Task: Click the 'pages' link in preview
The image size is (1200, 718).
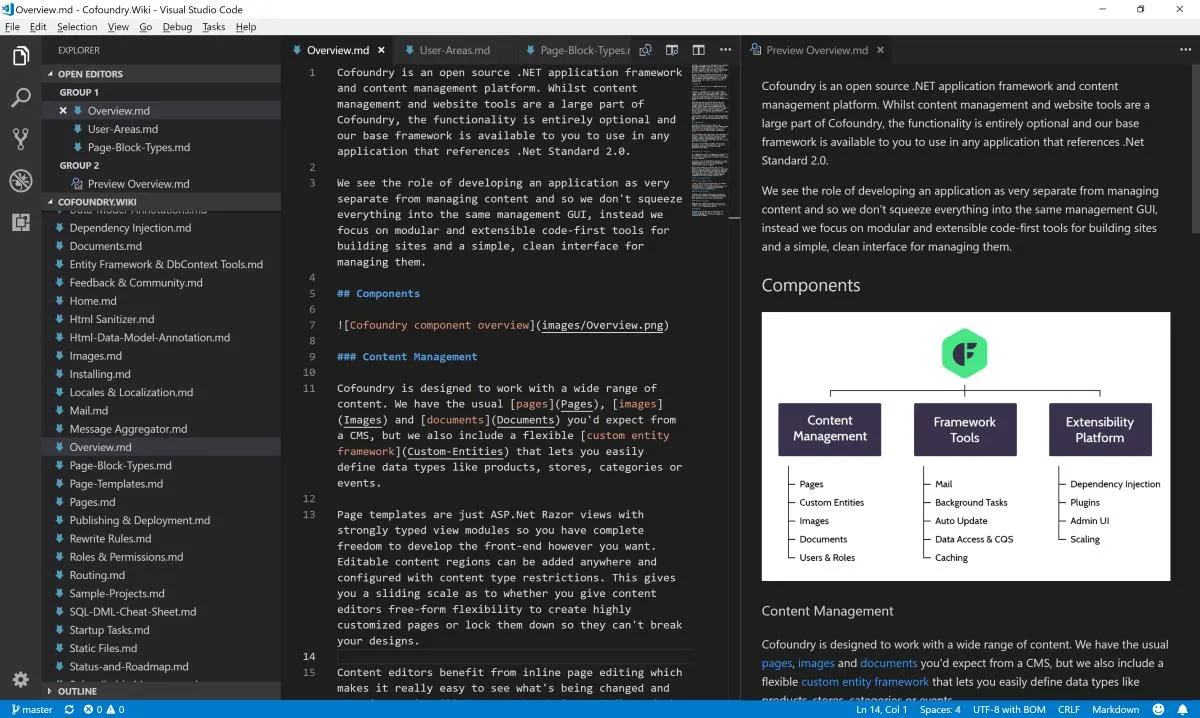Action: pos(776,663)
